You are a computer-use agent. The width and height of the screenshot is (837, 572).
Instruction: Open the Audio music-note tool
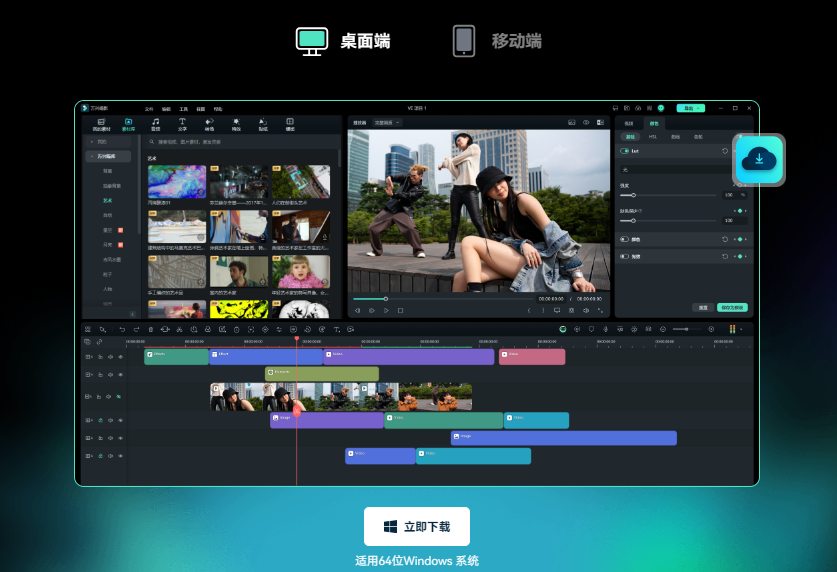[x=155, y=124]
